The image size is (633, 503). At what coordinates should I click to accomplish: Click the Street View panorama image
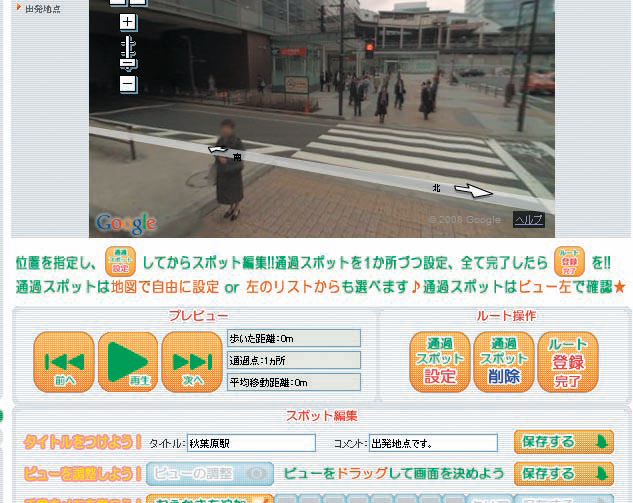click(x=322, y=121)
